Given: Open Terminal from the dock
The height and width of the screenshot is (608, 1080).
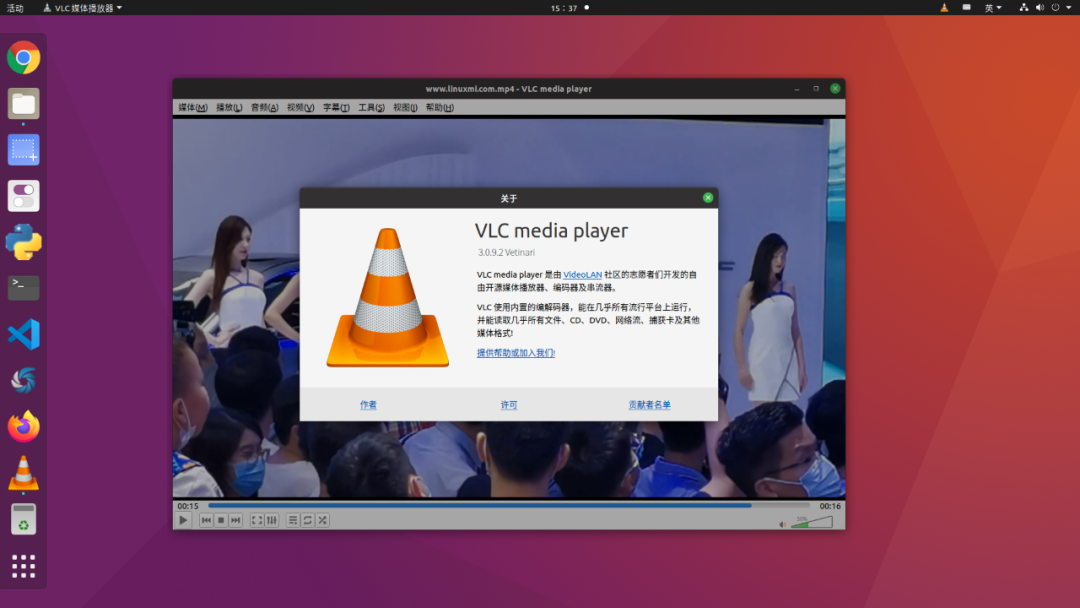Looking at the screenshot, I should point(23,288).
